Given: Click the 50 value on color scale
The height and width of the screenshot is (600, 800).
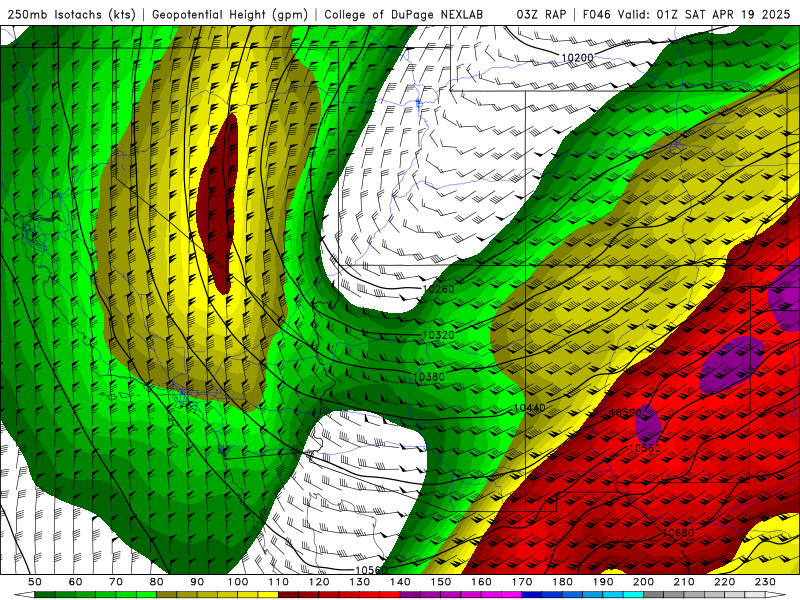Looking at the screenshot, I should click(x=35, y=582).
